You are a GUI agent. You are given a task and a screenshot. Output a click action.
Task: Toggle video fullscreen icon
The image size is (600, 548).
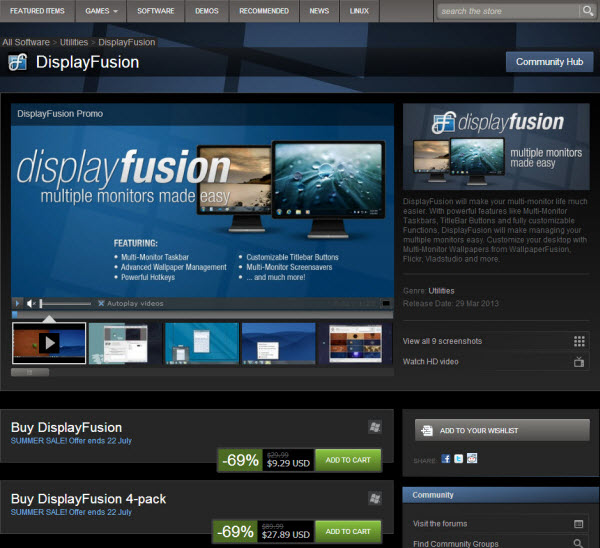pos(386,303)
